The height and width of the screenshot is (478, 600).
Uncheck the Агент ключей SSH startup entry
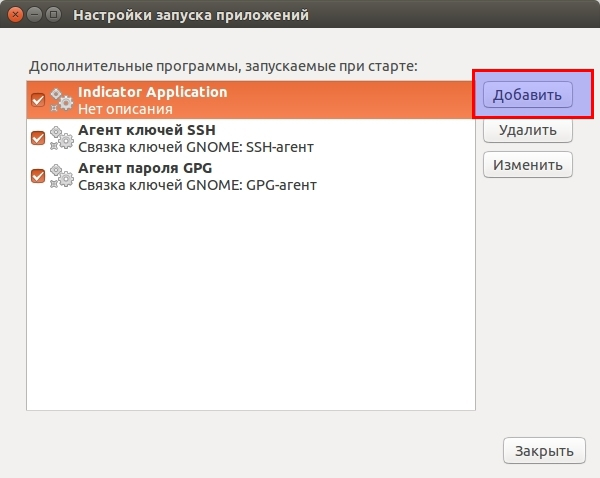[x=38, y=138]
